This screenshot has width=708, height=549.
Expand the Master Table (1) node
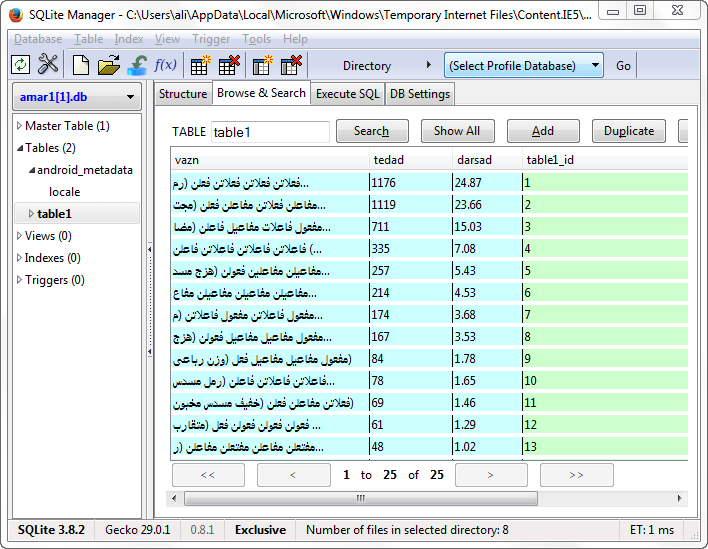[19, 126]
